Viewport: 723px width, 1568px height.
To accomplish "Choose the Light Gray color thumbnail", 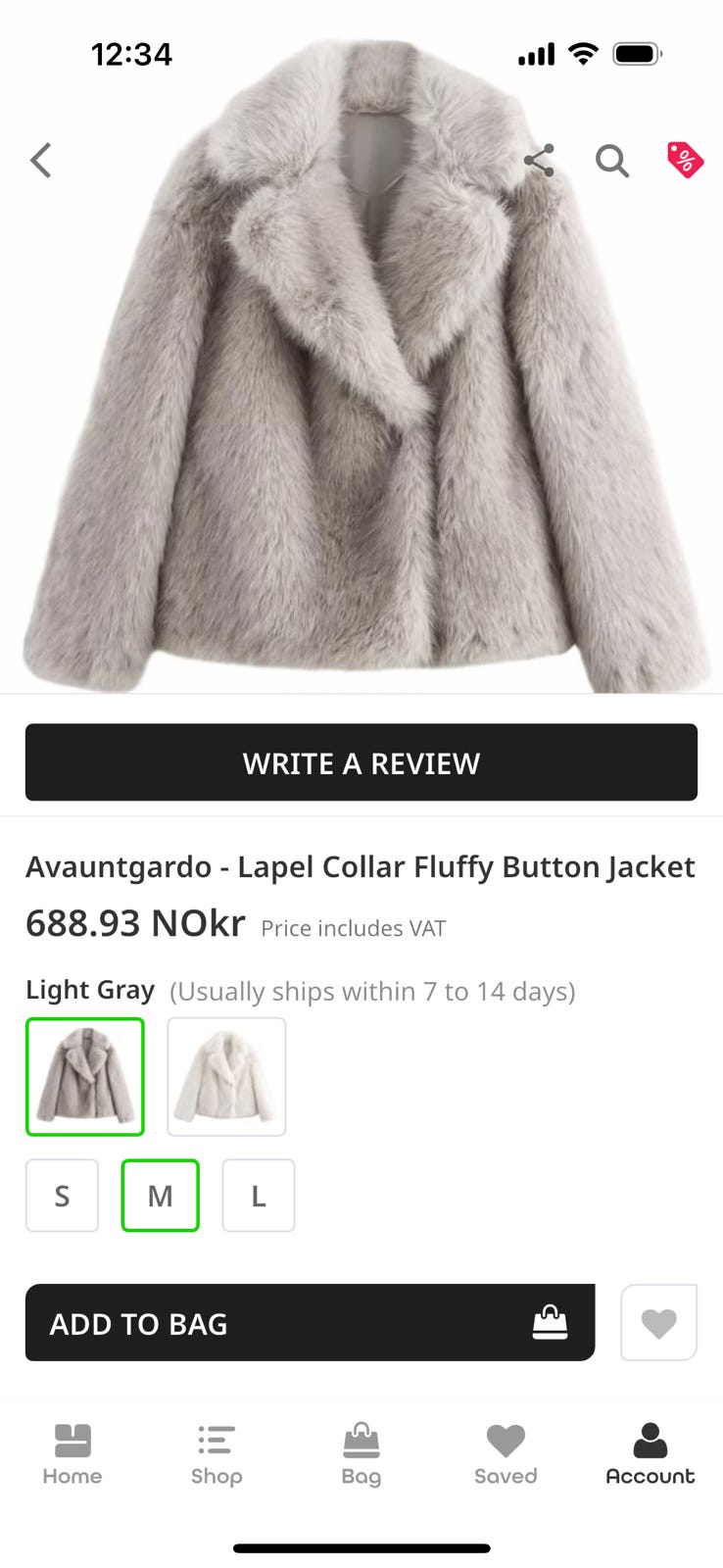I will (x=85, y=1077).
